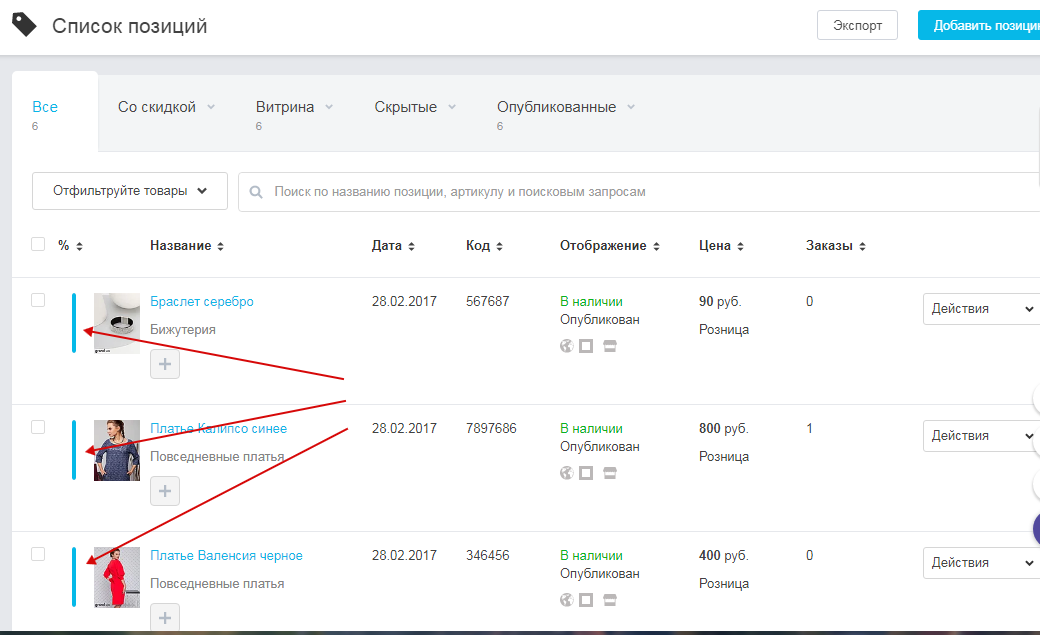Click the globe icon in Браслет серебро row
The height and width of the screenshot is (635, 1040).
(566, 346)
